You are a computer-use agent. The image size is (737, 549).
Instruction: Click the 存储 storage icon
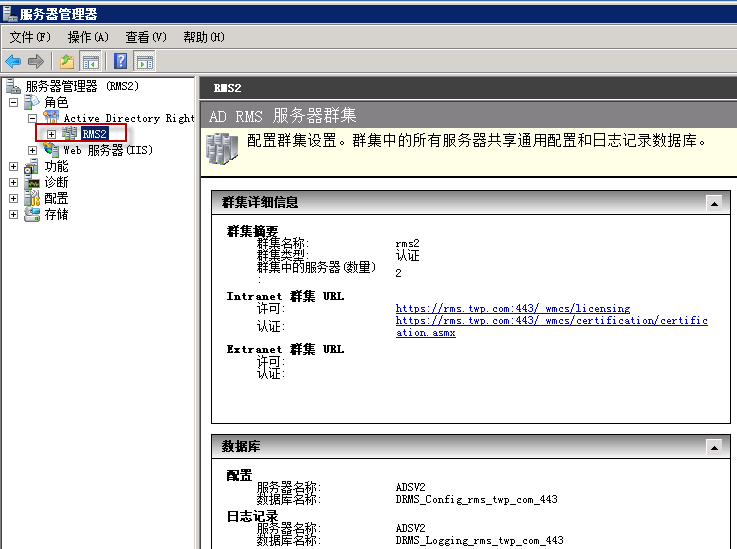32,214
